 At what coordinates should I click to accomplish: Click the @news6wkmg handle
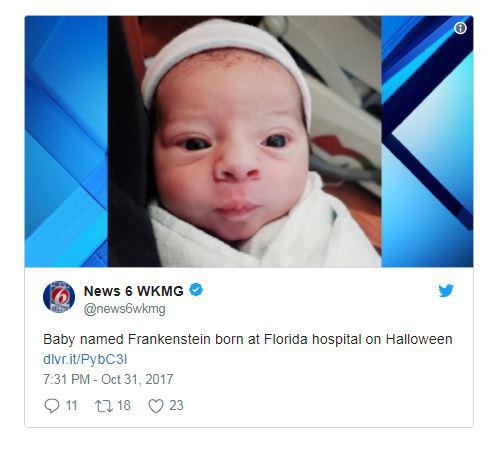click(125, 309)
